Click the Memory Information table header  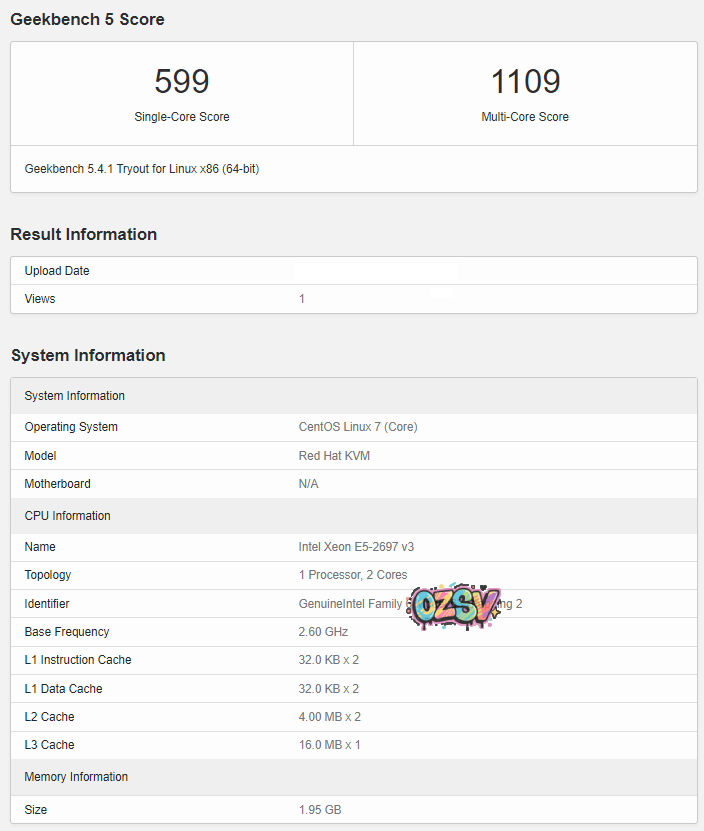click(76, 777)
